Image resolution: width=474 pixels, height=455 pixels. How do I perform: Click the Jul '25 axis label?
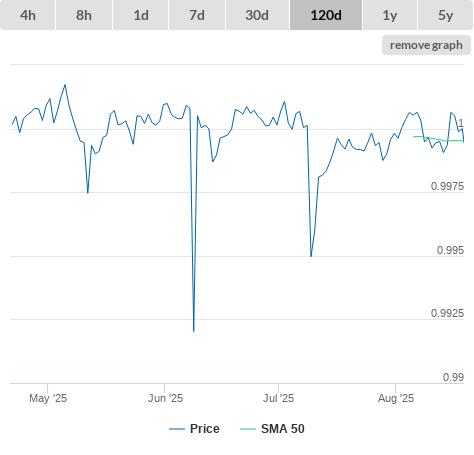(278, 398)
